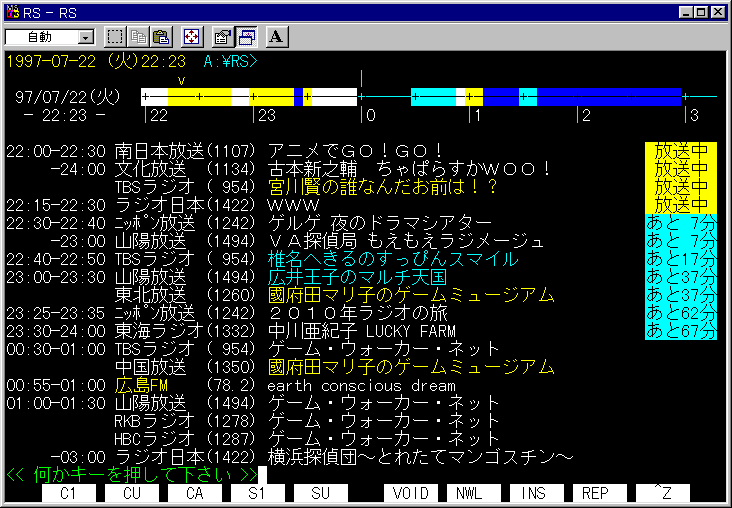The height and width of the screenshot is (508, 732).
Task: Select 中国放送 國府田マリ子のゲームミュージアム
Action: (x=411, y=367)
